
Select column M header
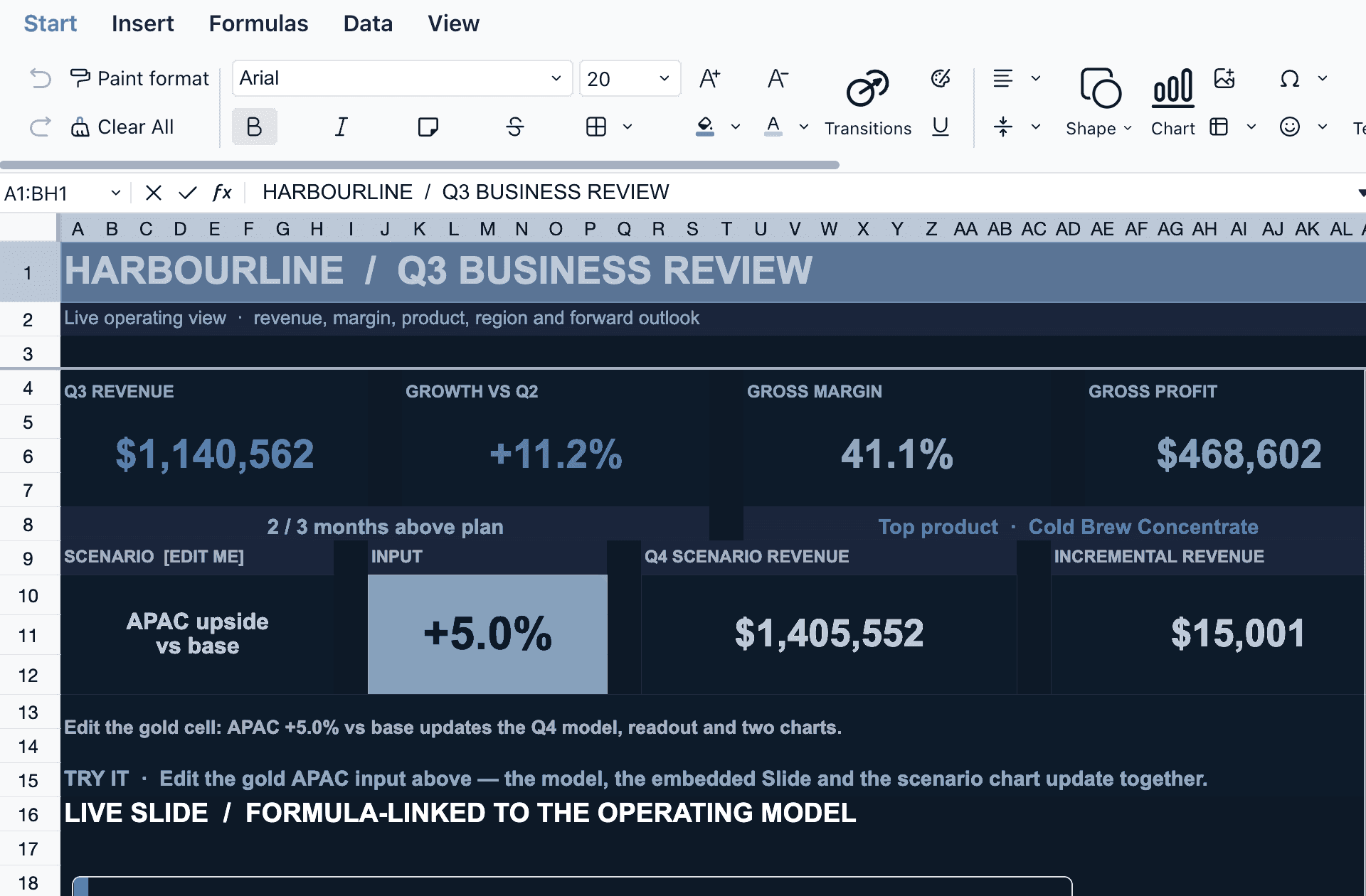487,229
